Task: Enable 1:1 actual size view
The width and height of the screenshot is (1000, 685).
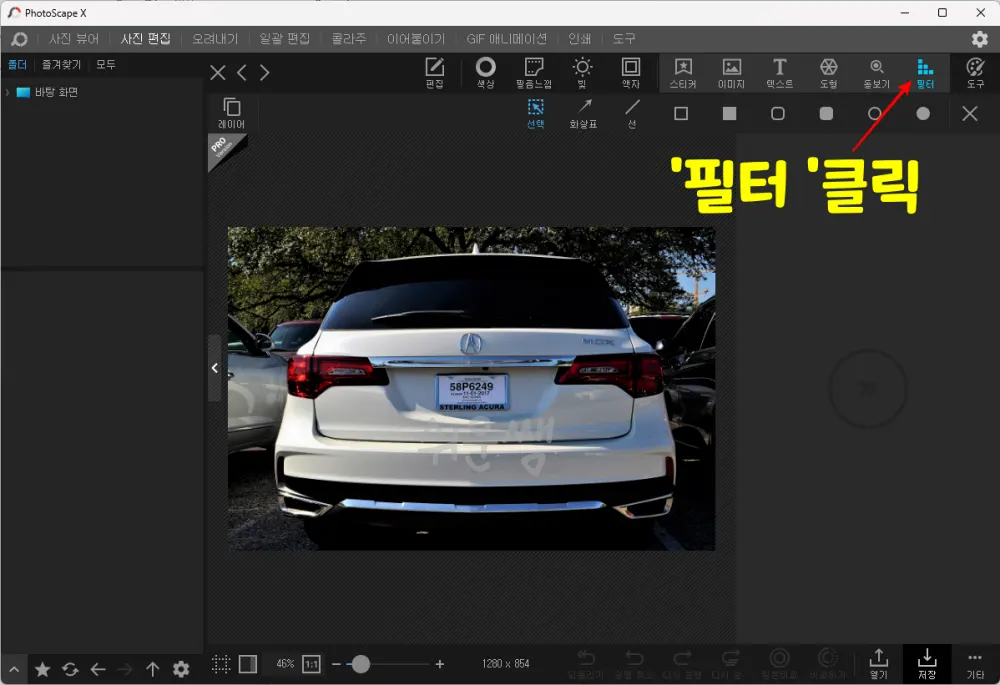Action: click(x=308, y=662)
